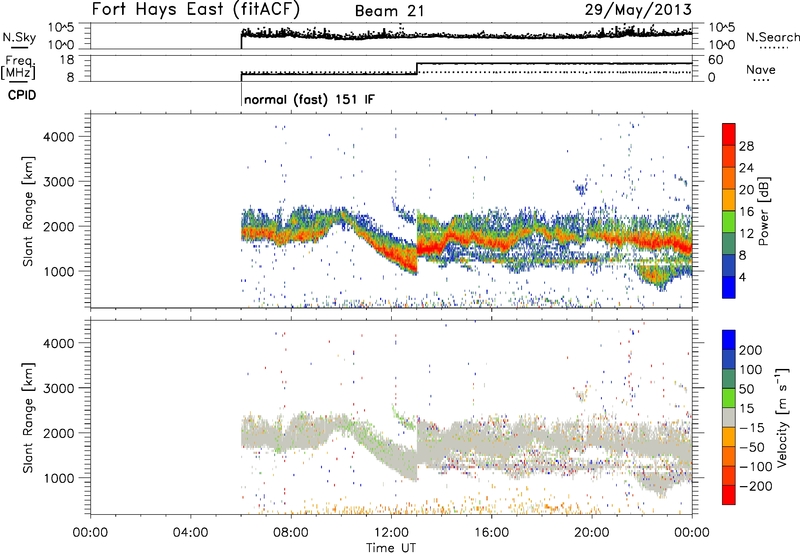
Task: Click the 'Freq. [MHz]' axis label
Action: 18,68
